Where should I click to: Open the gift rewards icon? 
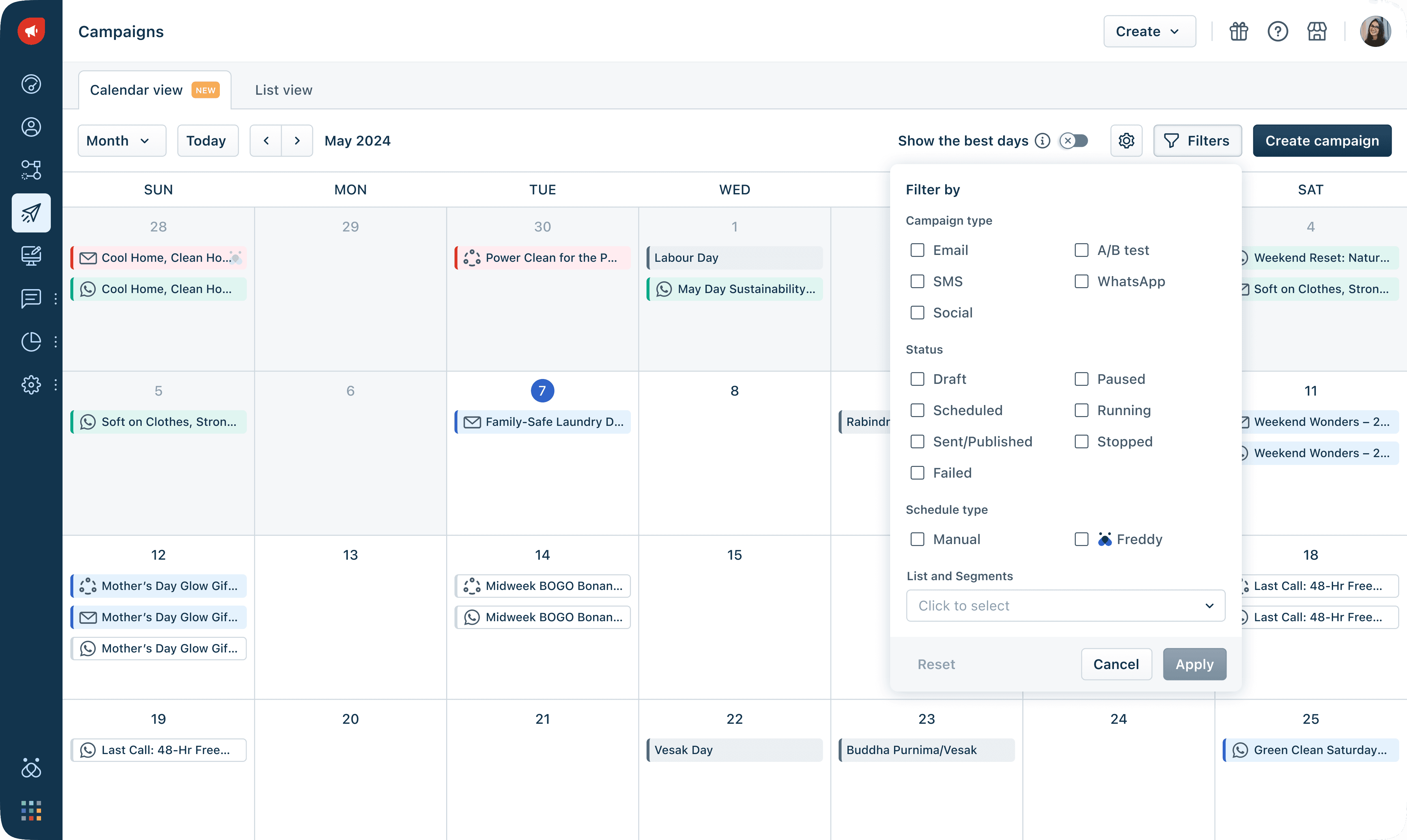click(x=1238, y=32)
